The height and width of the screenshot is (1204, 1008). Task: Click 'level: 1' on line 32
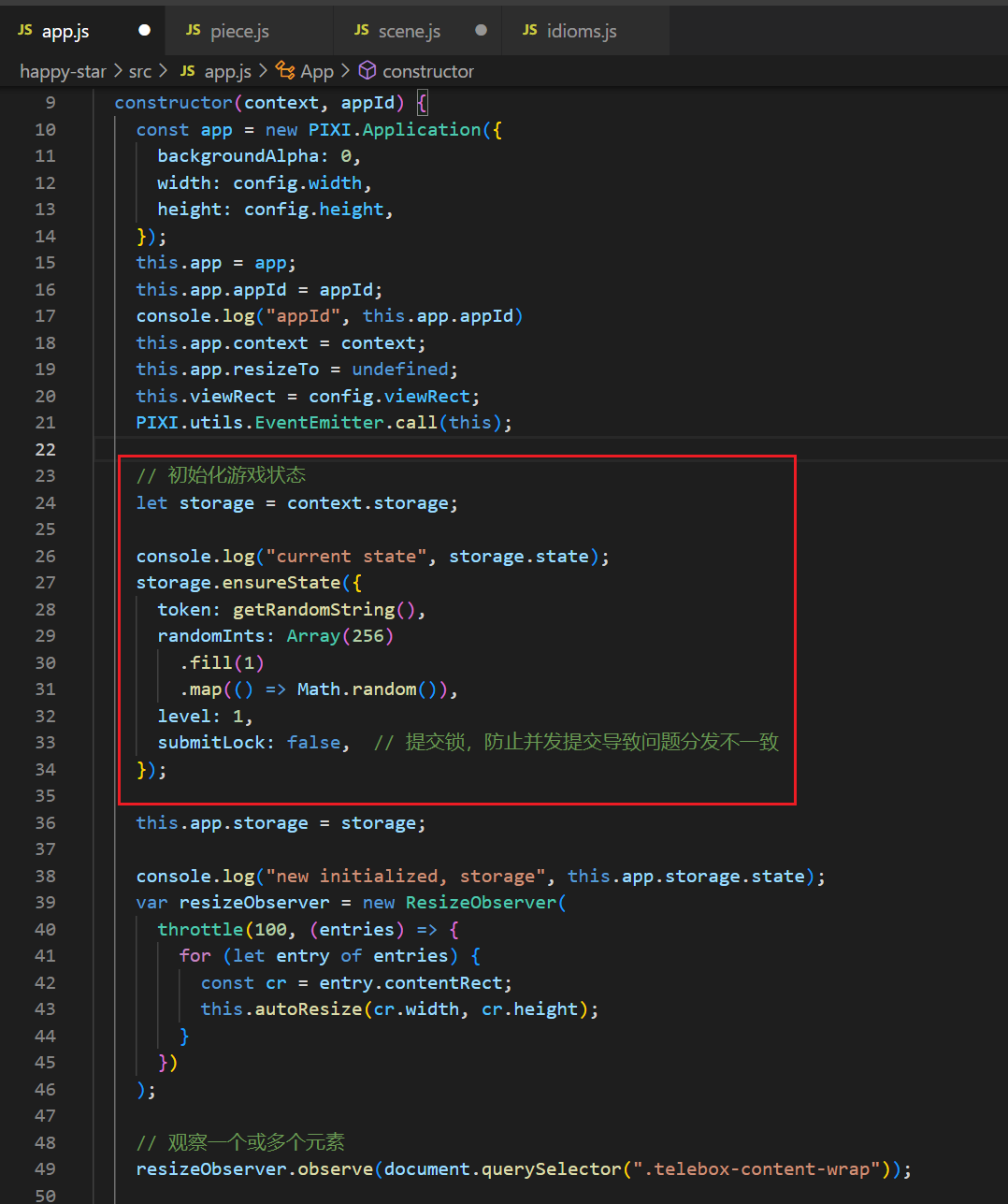(200, 717)
